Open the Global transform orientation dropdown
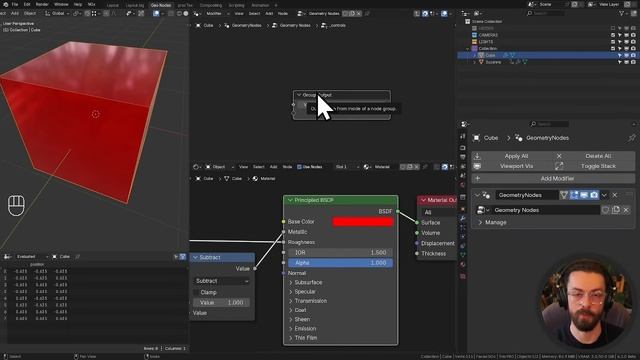The height and width of the screenshot is (360, 640). coord(57,13)
